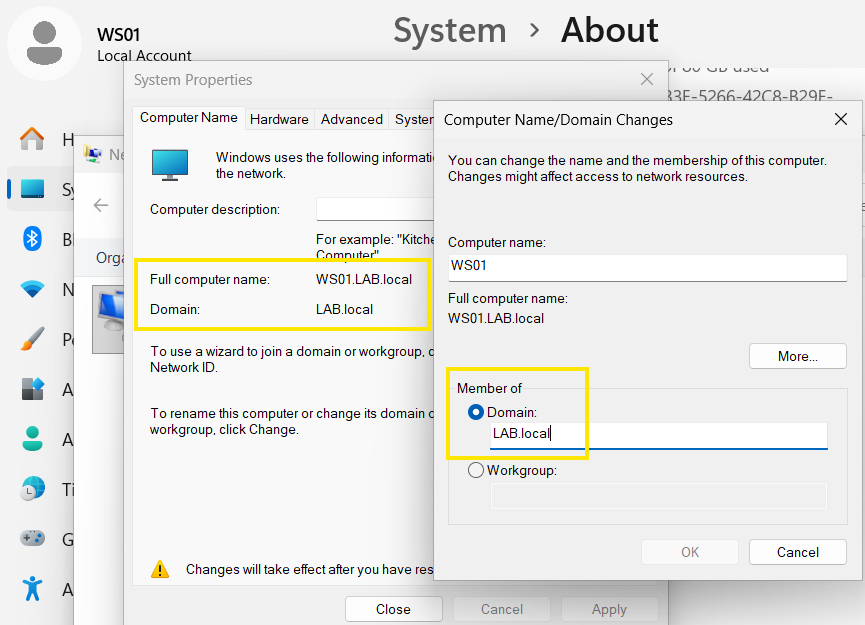The image size is (865, 625).
Task: Click Close button in System Properties
Action: pos(393,609)
